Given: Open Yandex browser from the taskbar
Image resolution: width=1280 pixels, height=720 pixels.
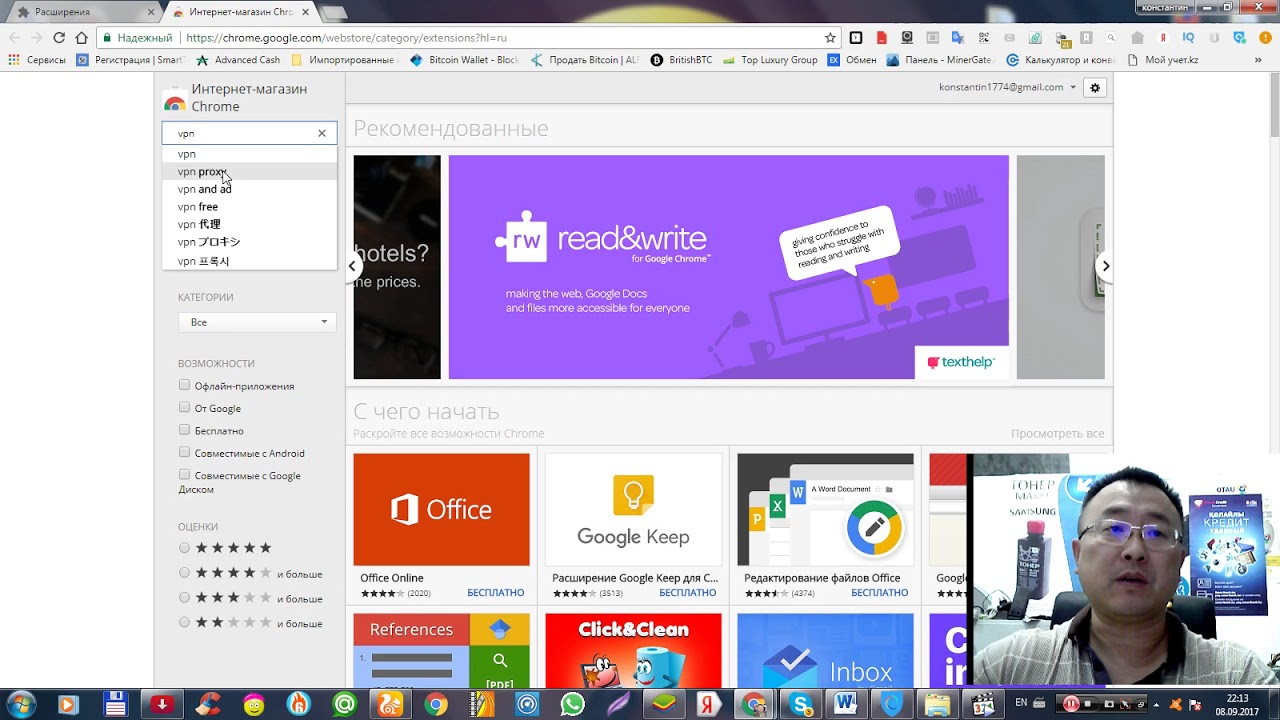Looking at the screenshot, I should click(709, 704).
